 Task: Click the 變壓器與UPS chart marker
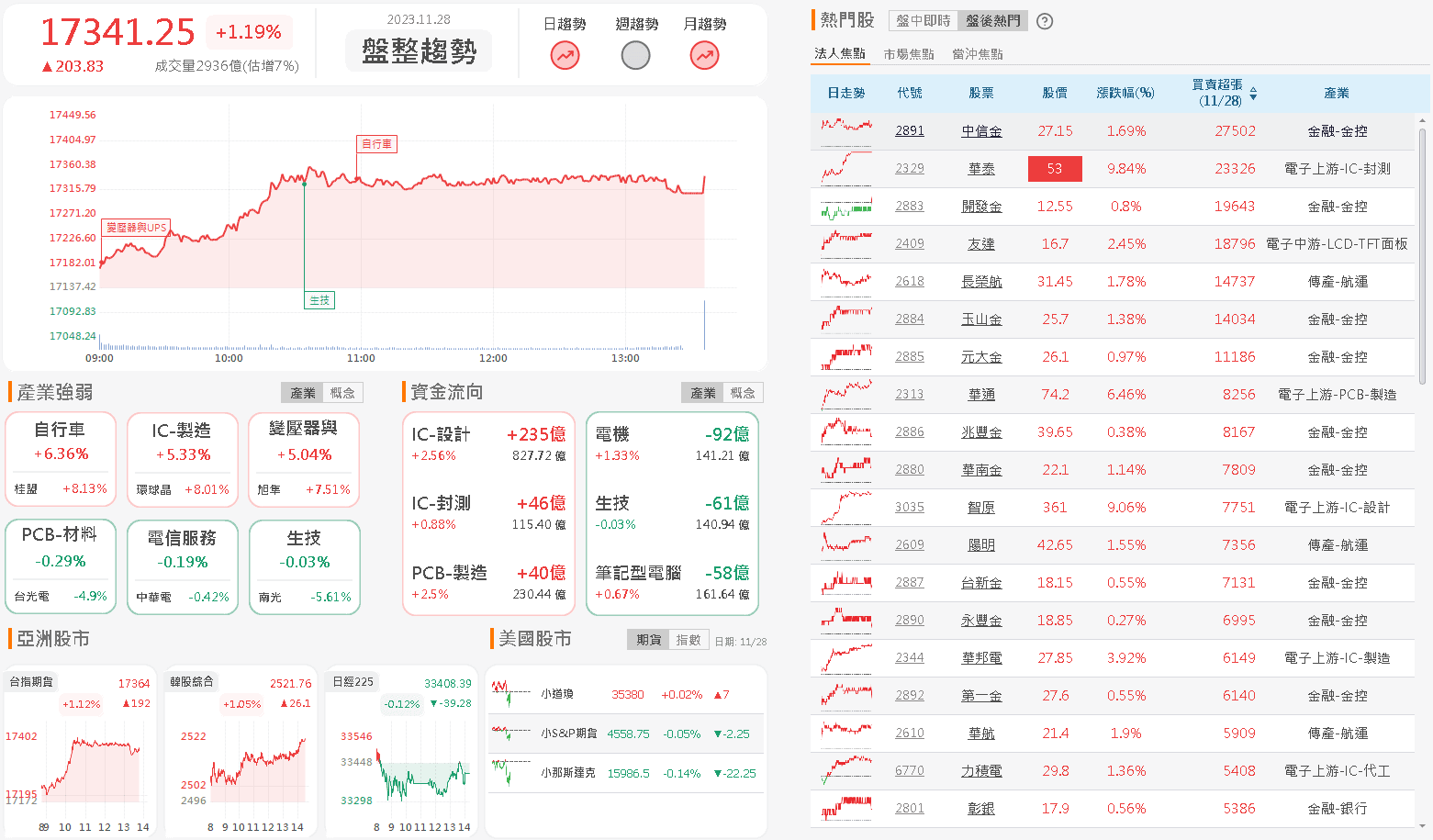tap(135, 228)
